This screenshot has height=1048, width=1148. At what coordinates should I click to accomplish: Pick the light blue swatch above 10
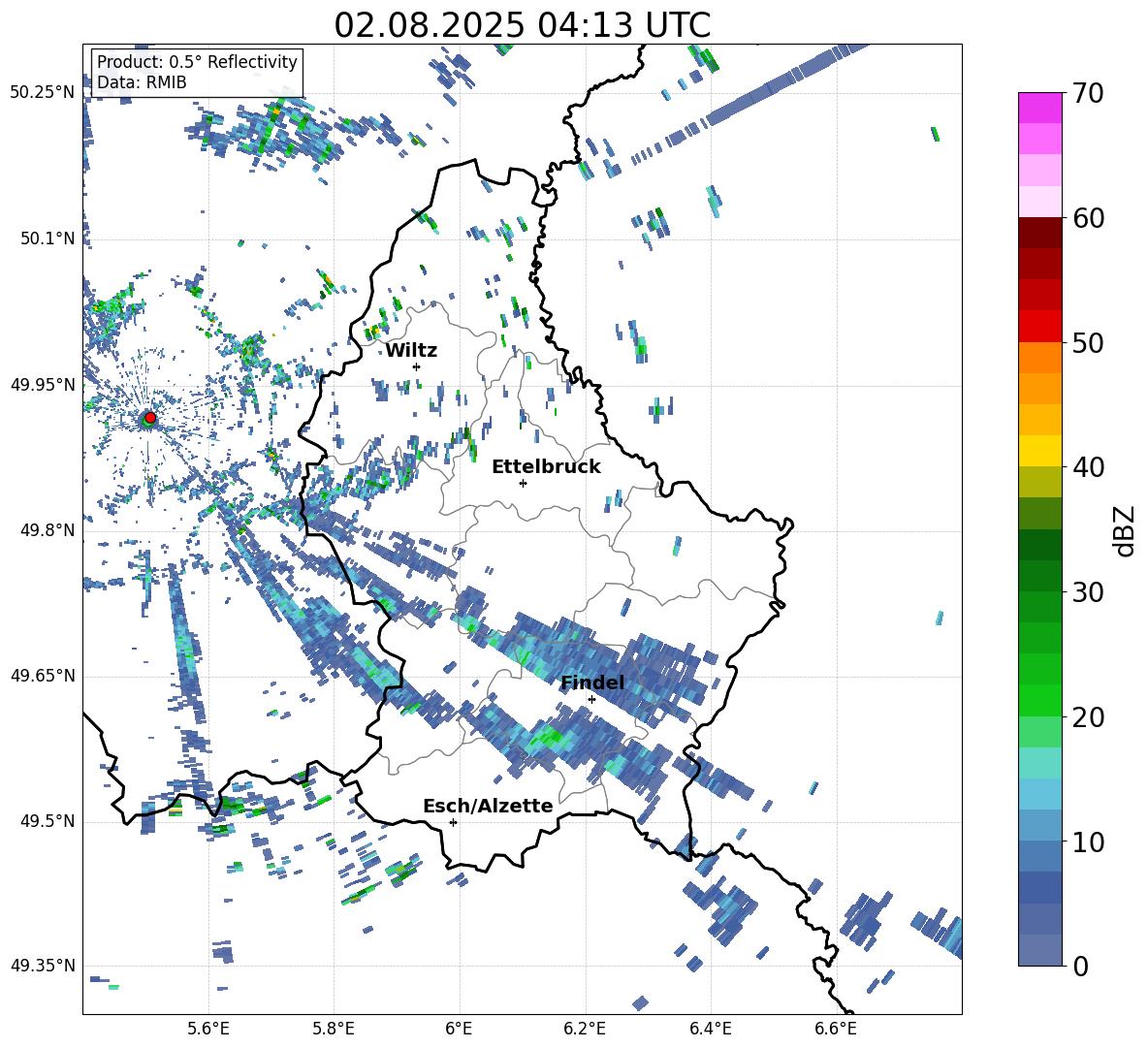(x=1040, y=825)
